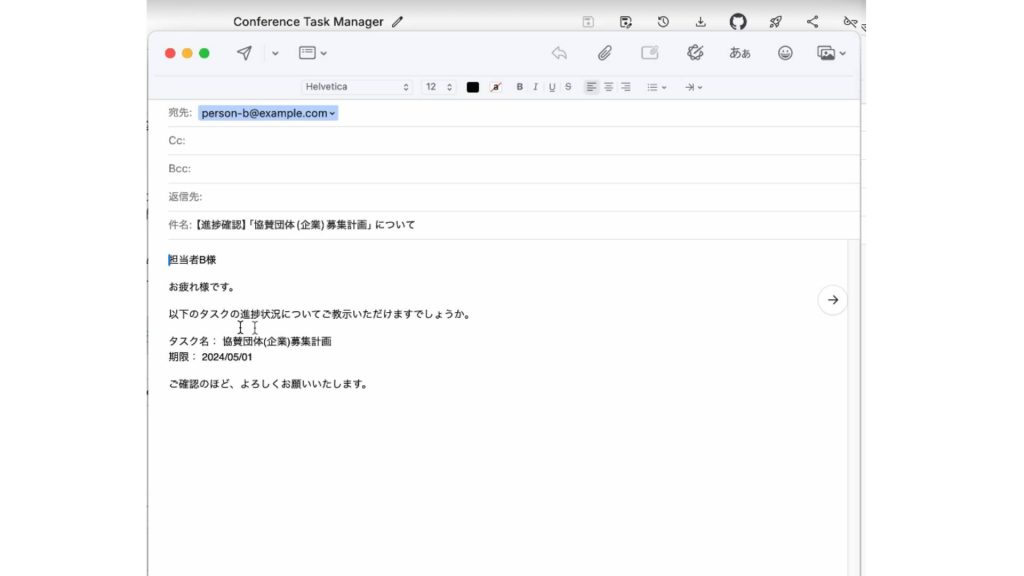Toggle underline text formatting
Viewport: 1024px width, 576px height.
[551, 87]
